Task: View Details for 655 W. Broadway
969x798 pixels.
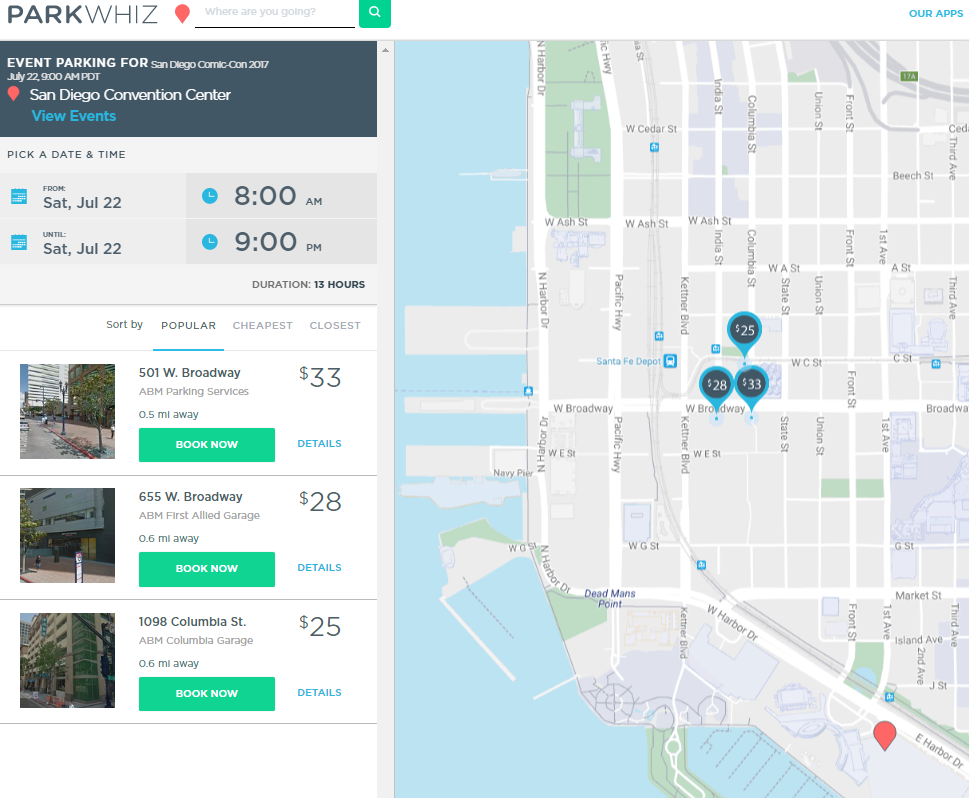Action: (319, 568)
